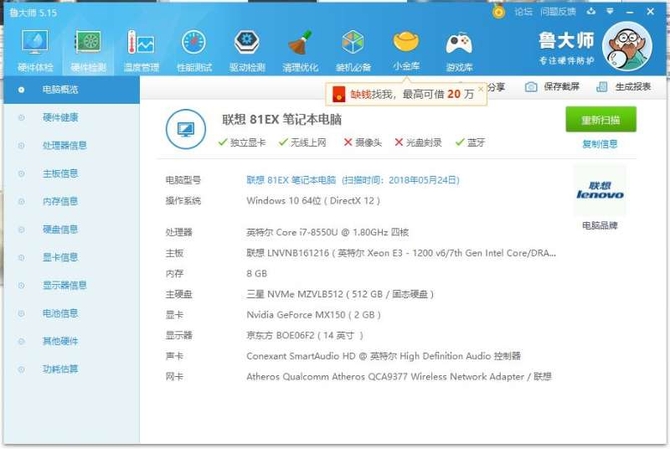This screenshot has width=670, height=449.
Task: Click the red envelope icon in loan popup
Action: [338, 94]
